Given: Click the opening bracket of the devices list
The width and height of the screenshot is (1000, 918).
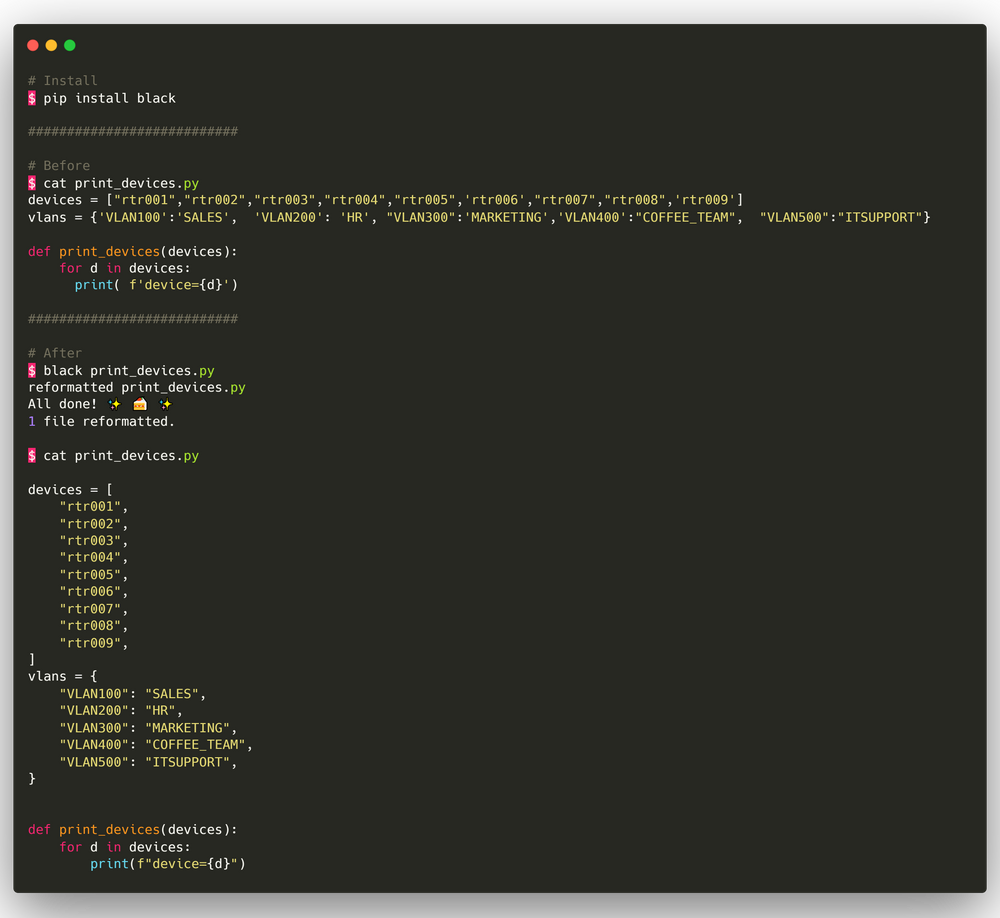Looking at the screenshot, I should [x=108, y=489].
